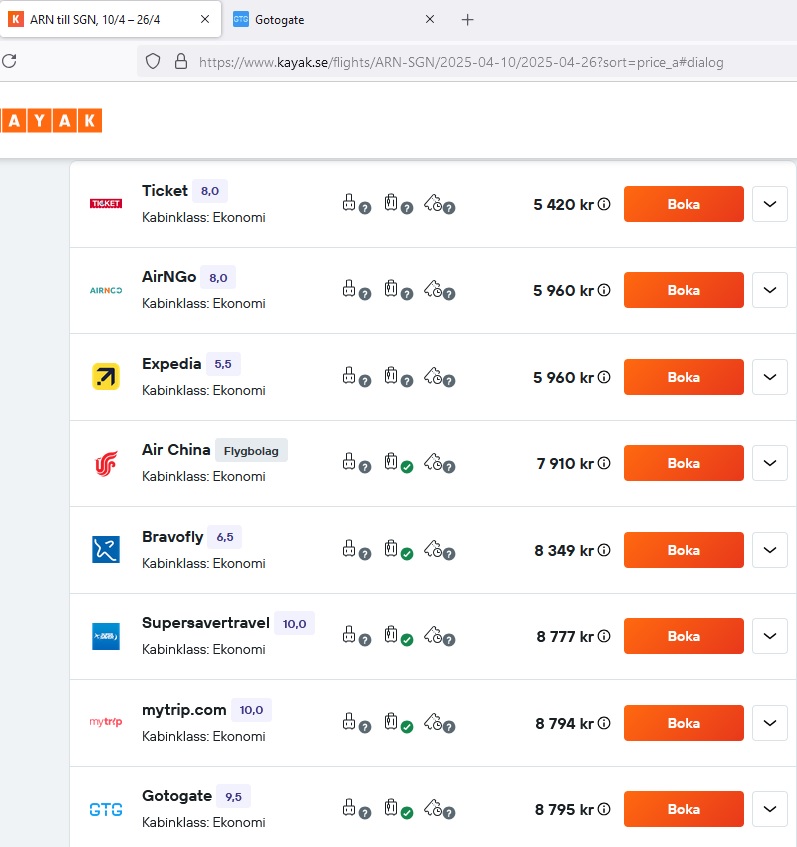This screenshot has width=797, height=847.
Task: Click the flight change icon for Expedia
Action: 435,376
